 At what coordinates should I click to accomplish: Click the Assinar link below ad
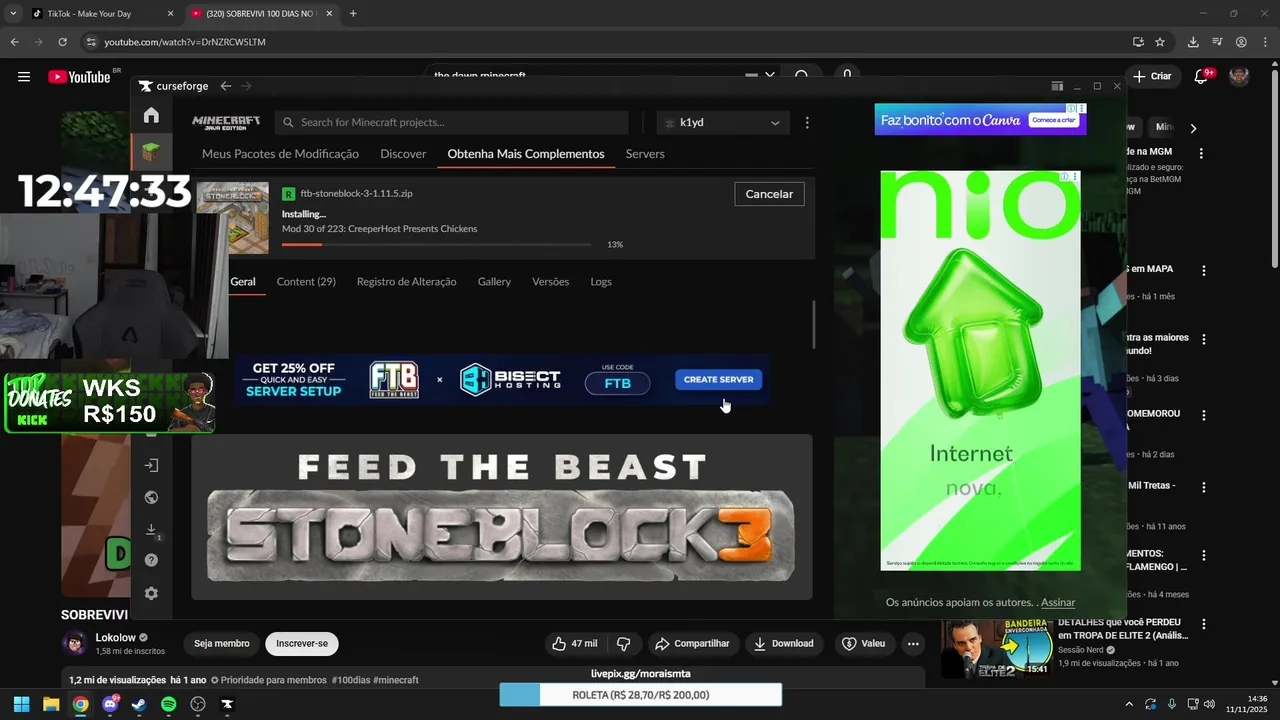click(1058, 602)
